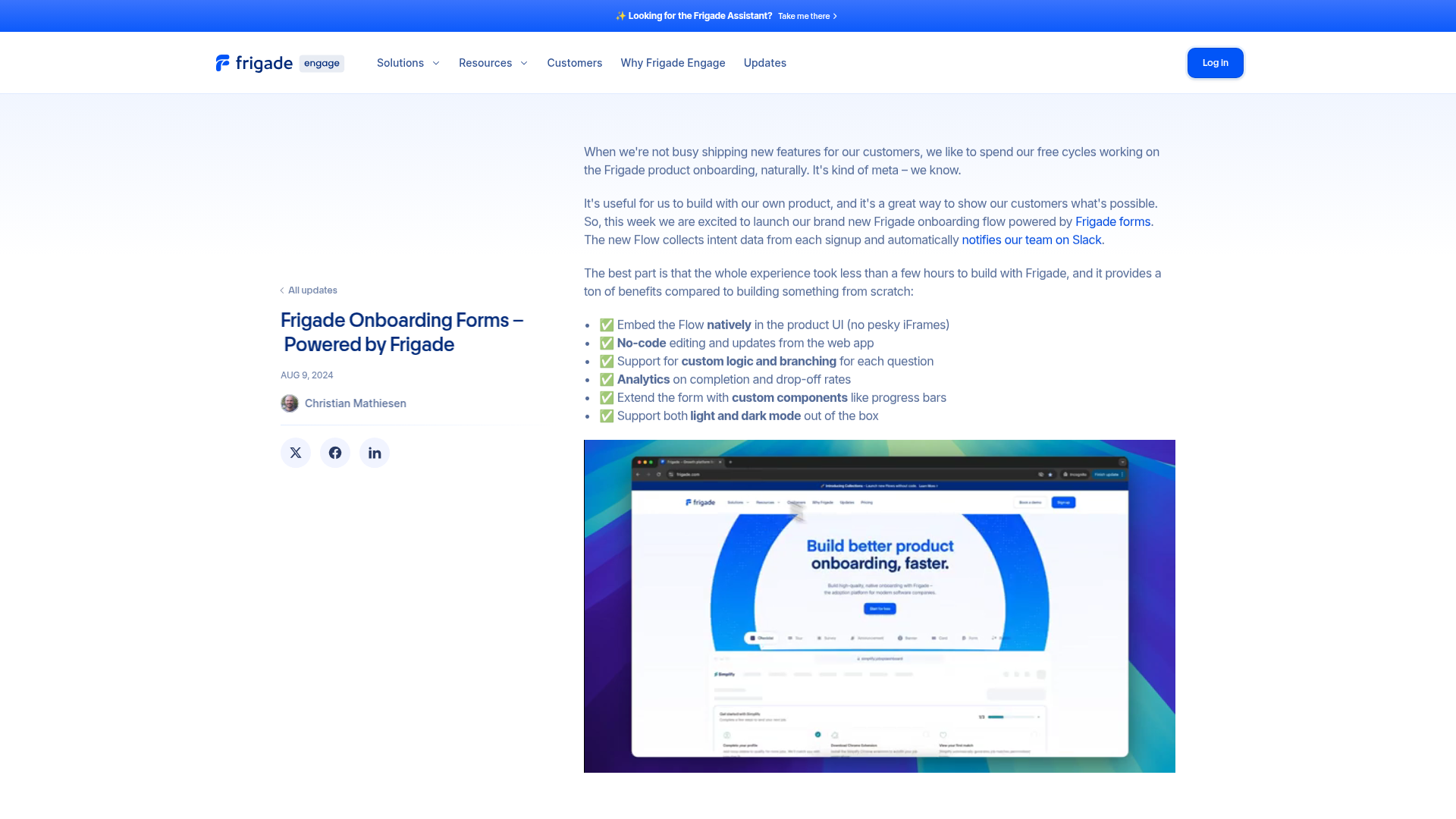Image resolution: width=1456 pixels, height=819 pixels.
Task: Click the No-code editing bullet point
Action: (x=736, y=343)
